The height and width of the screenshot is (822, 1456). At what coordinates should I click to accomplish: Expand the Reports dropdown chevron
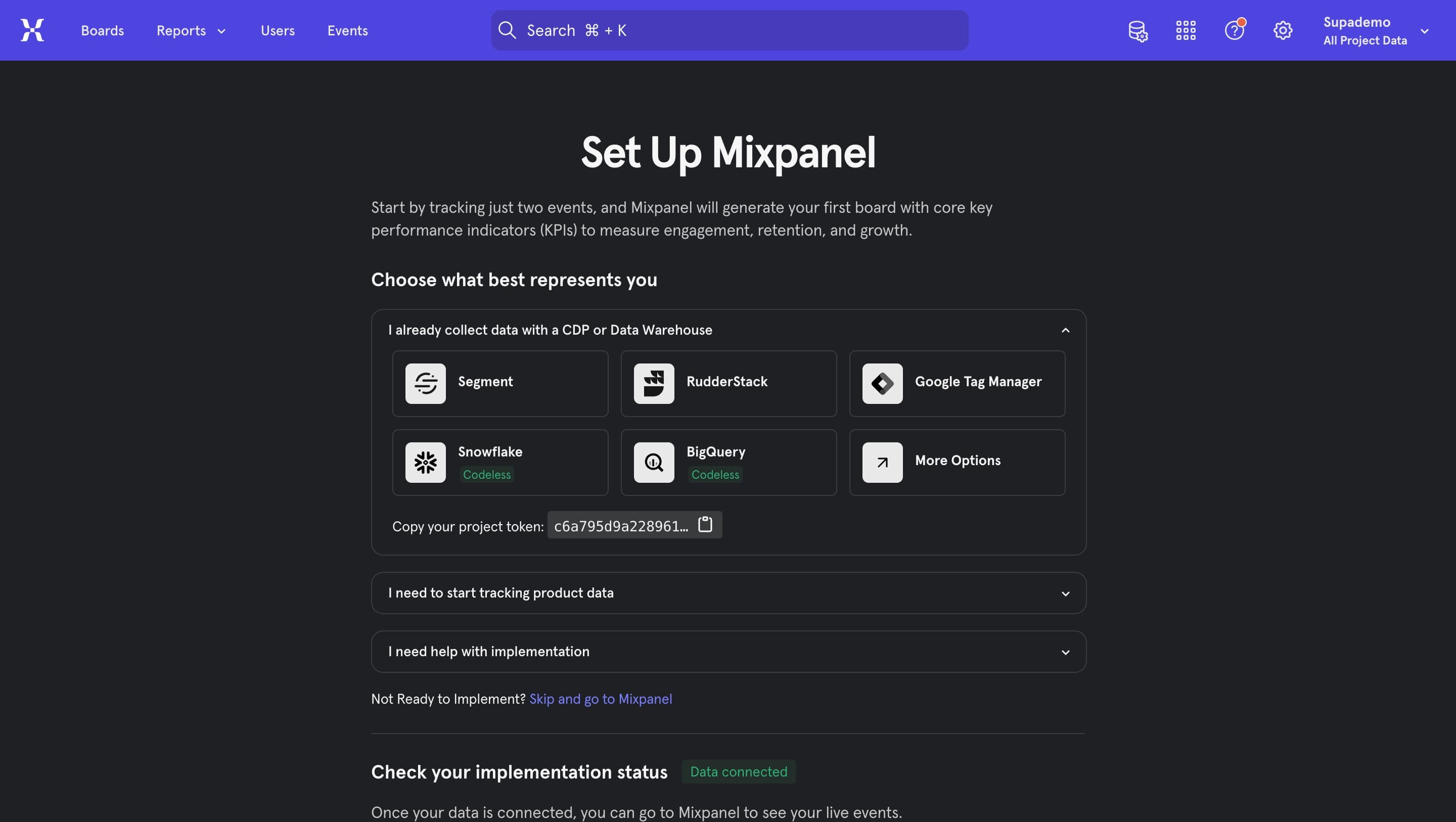(221, 31)
